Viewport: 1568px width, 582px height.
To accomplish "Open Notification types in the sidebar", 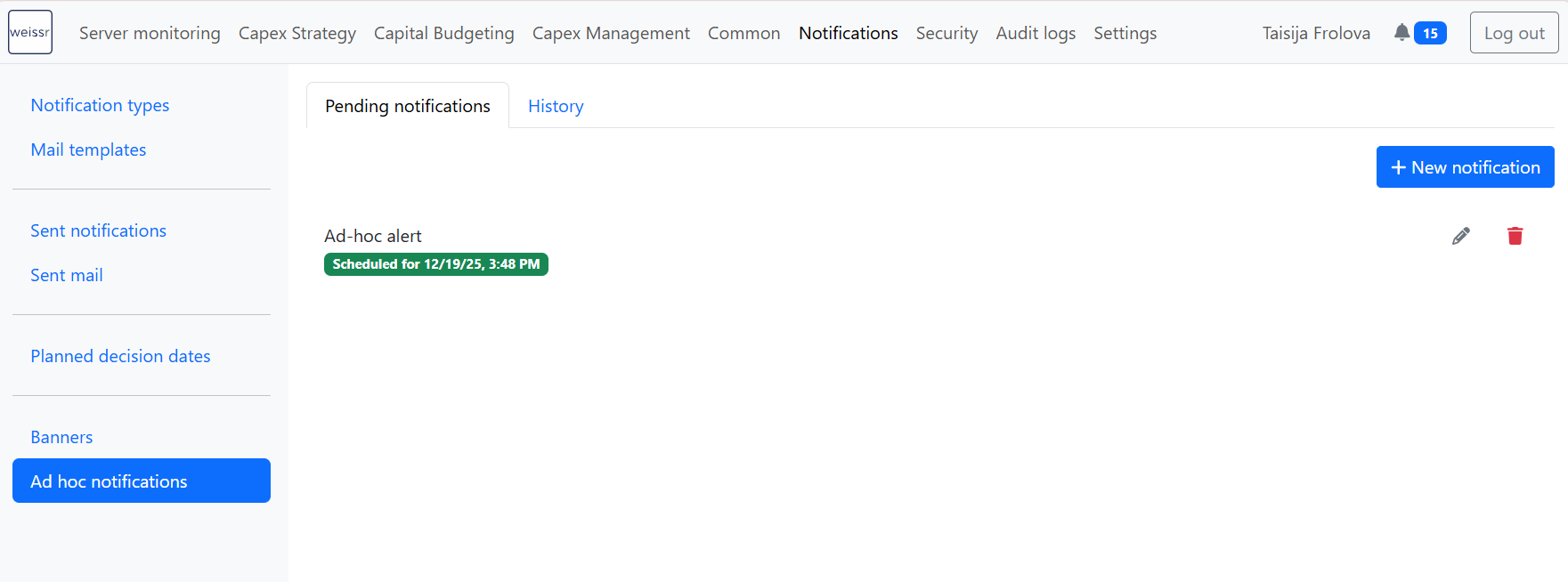I will (x=100, y=105).
